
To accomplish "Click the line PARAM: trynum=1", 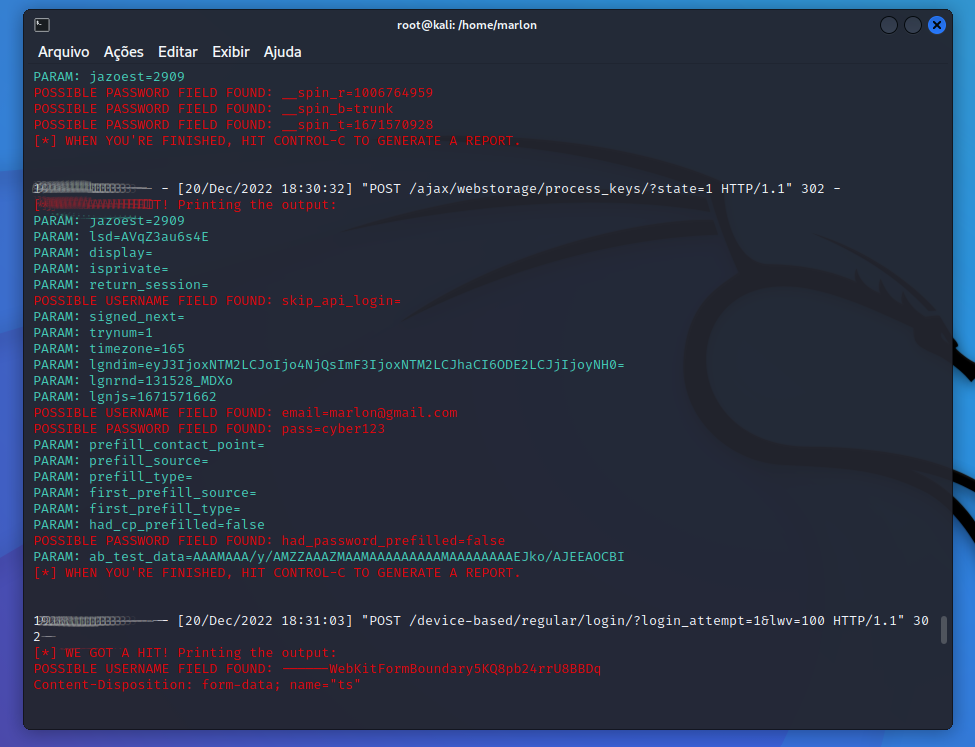I will coord(93,333).
